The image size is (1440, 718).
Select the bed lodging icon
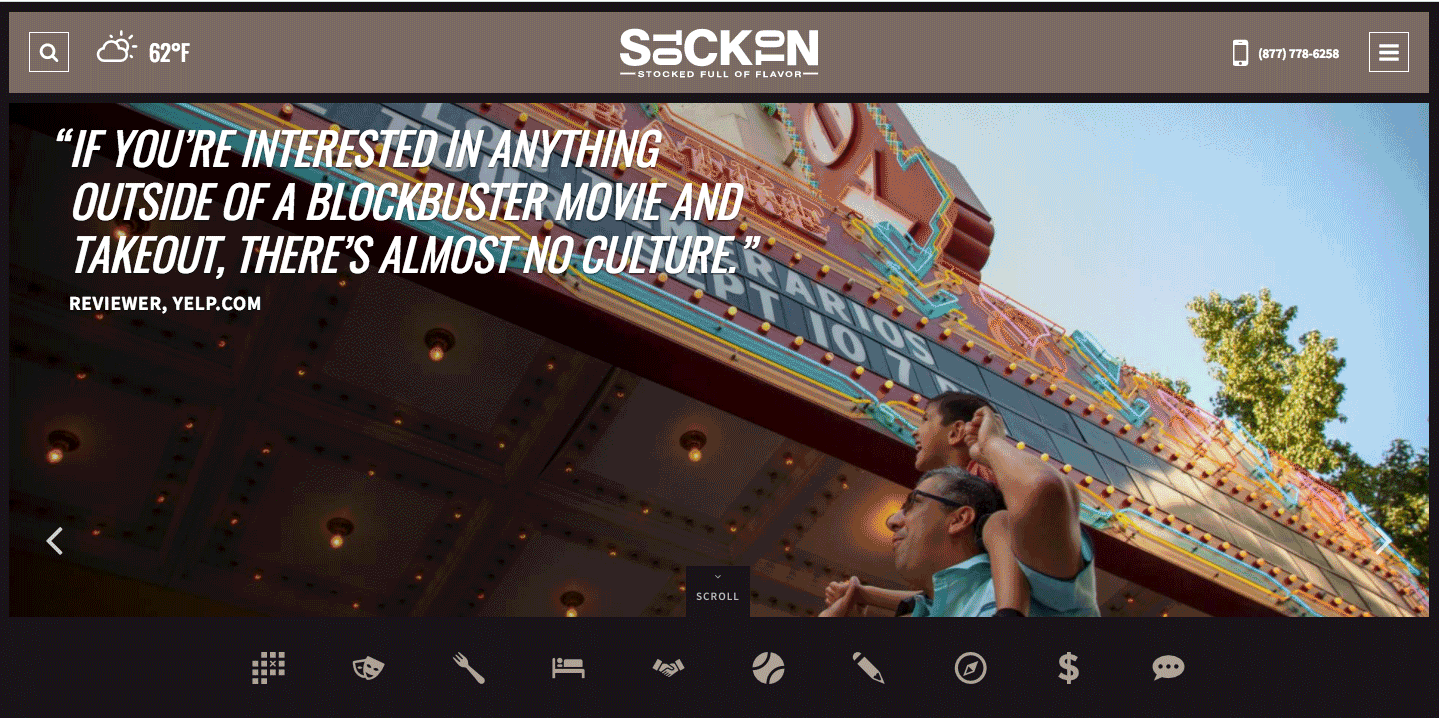(568, 668)
